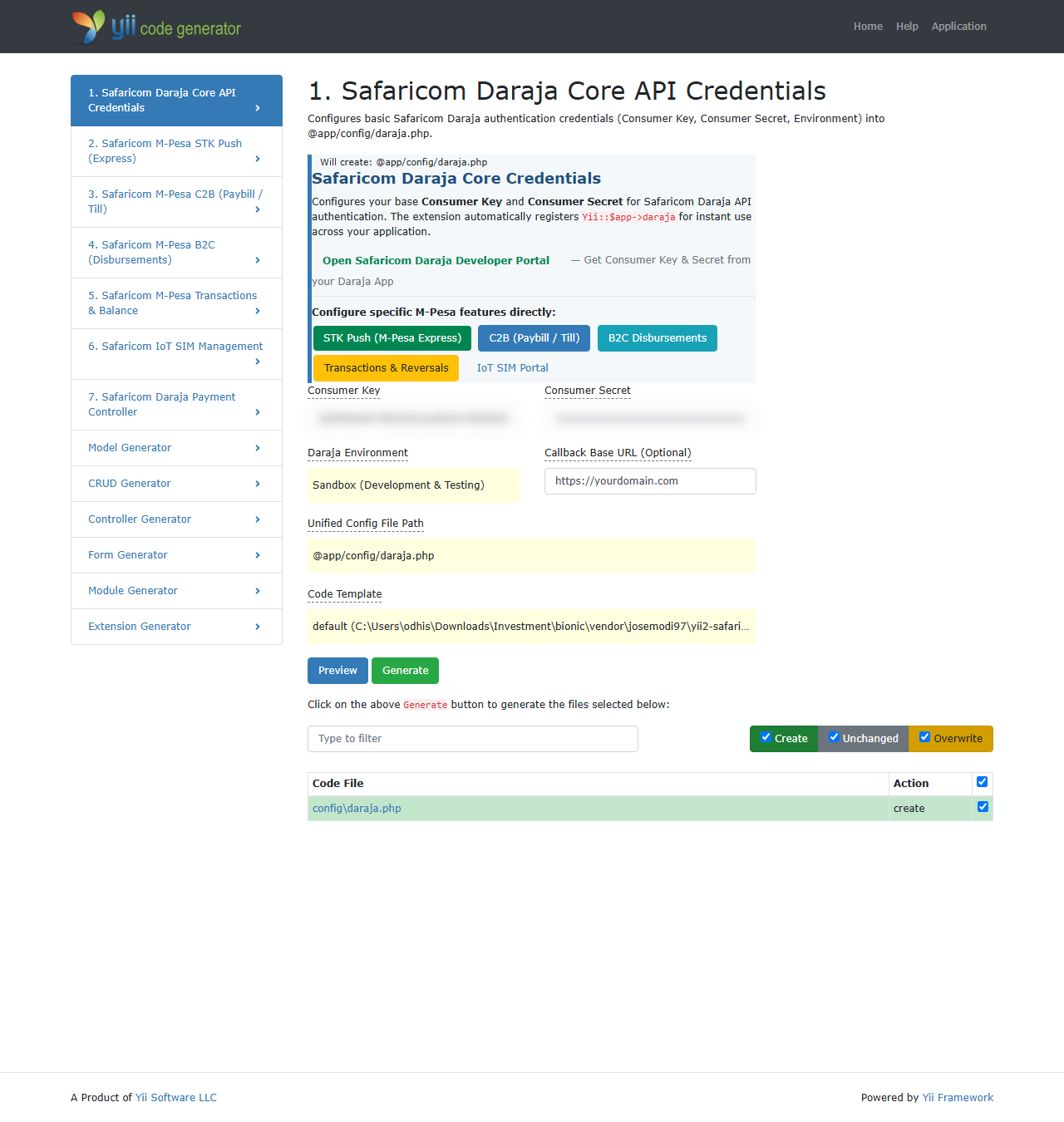The image size is (1064, 1122).
Task: Open Safaricom M-Pesa STK Push (Express) generator
Action: (x=176, y=151)
